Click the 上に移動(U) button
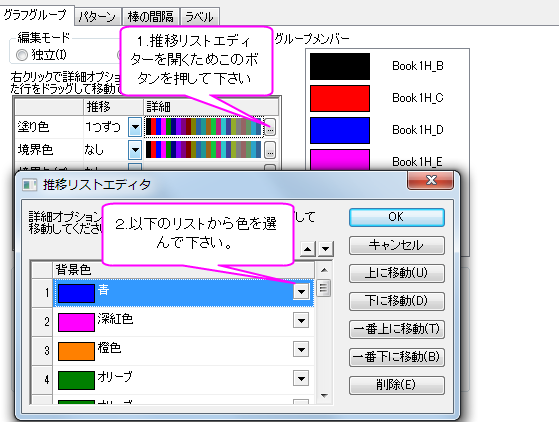 [397, 273]
